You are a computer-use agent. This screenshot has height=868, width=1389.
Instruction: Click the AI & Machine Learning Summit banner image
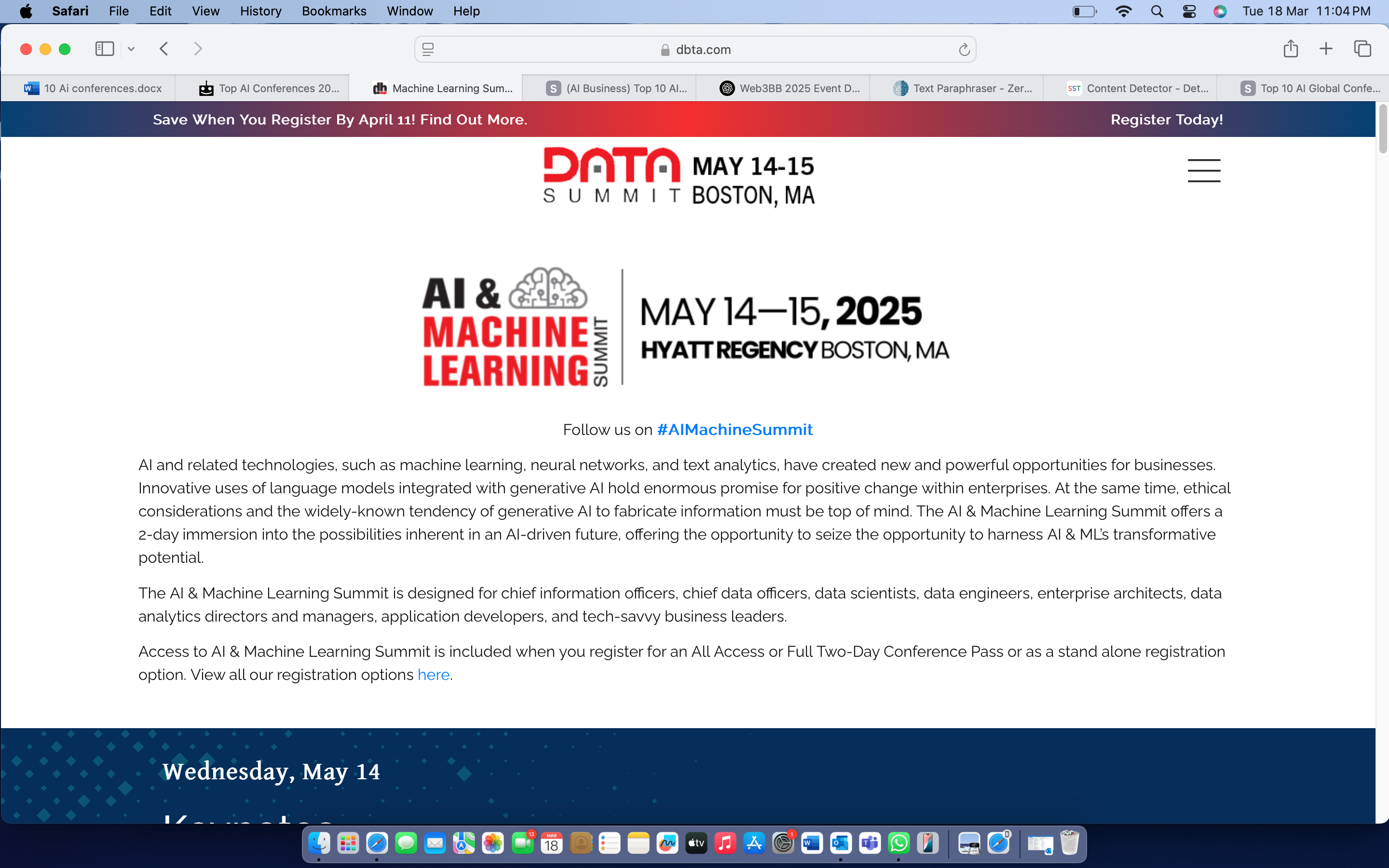(685, 327)
